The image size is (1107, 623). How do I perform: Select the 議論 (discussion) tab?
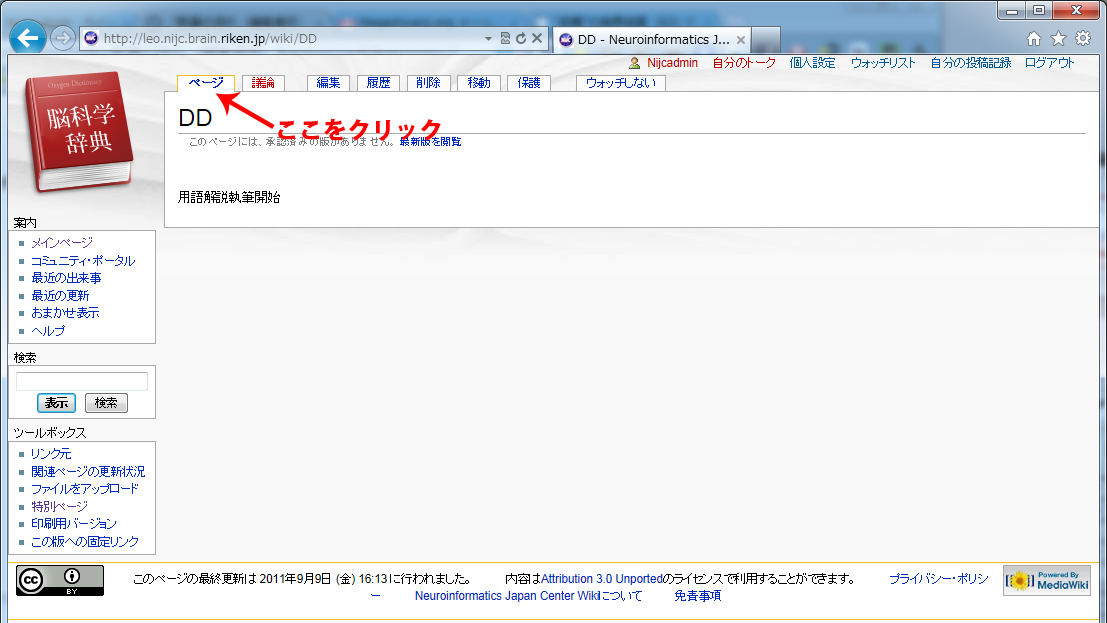point(263,83)
